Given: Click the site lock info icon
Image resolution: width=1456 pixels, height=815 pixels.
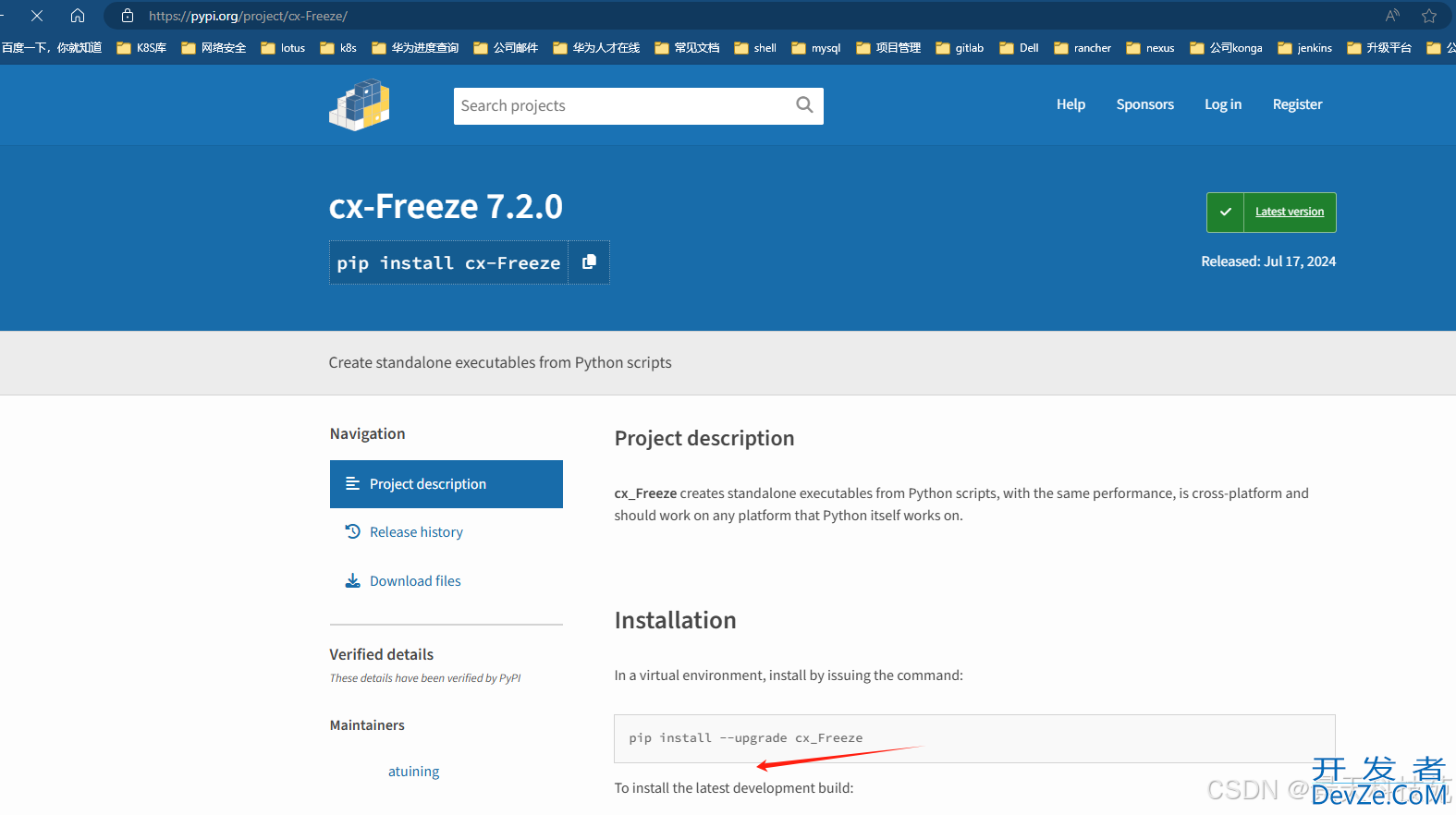Looking at the screenshot, I should 128,16.
